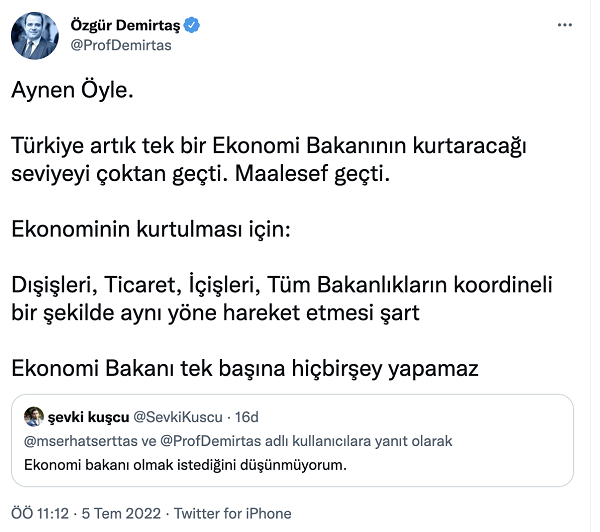Click the 'Aynen Öyle.' opening line

pyautogui.click(x=72, y=91)
